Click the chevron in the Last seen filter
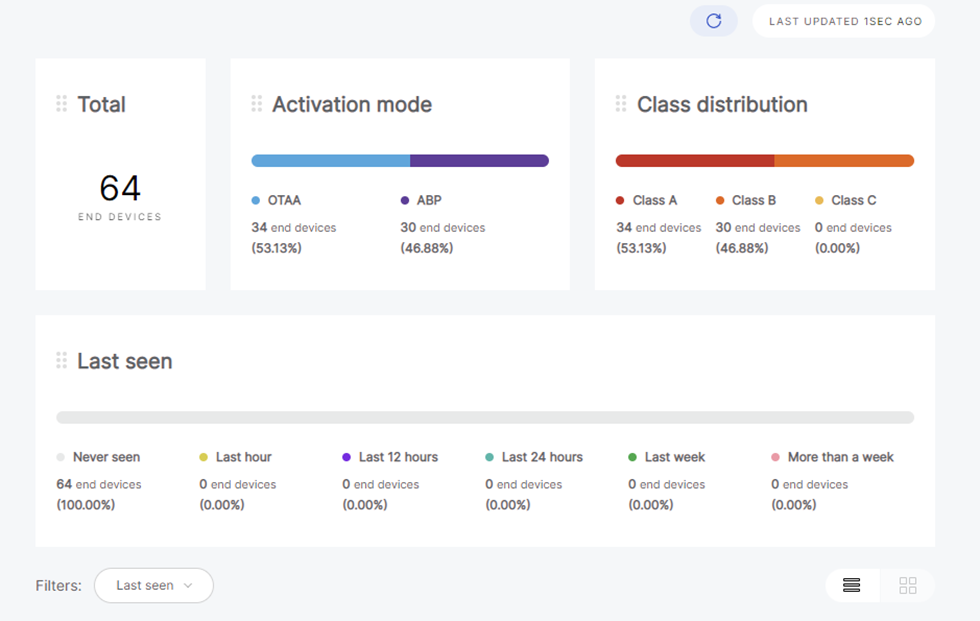The height and width of the screenshot is (621, 980). [x=188, y=585]
